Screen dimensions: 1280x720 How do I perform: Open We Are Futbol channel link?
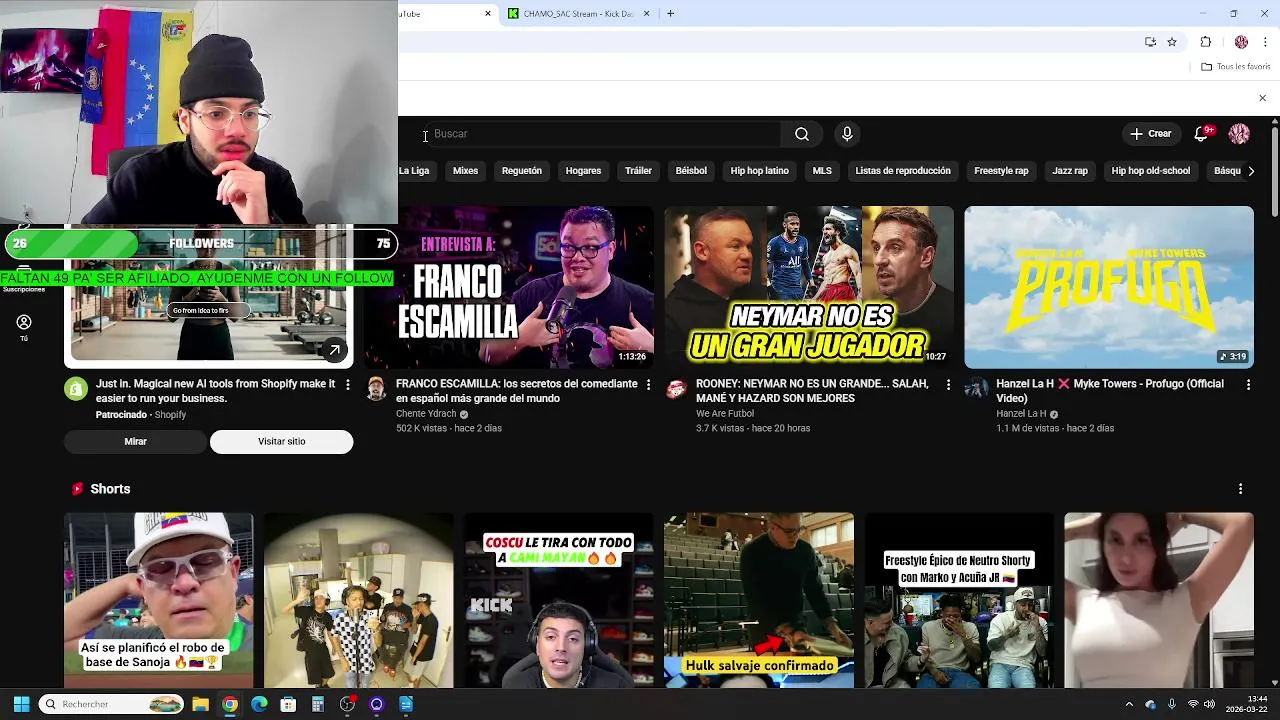coord(725,414)
